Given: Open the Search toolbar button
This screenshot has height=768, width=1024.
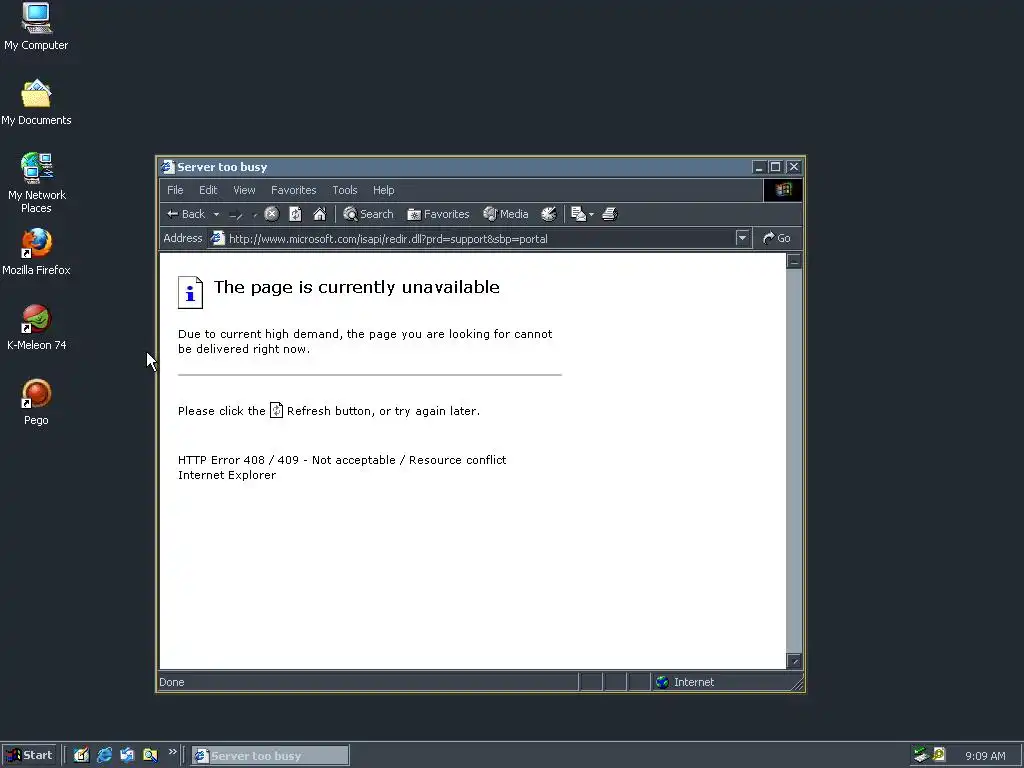Looking at the screenshot, I should (x=368, y=214).
